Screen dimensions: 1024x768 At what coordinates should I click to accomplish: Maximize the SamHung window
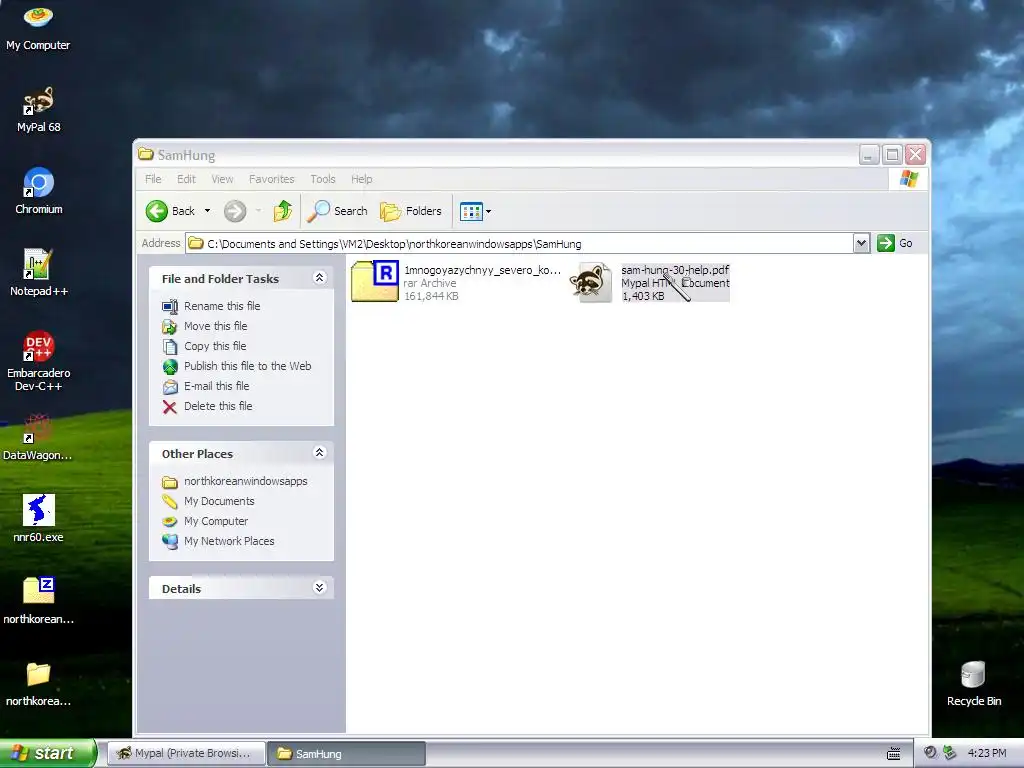click(x=892, y=155)
